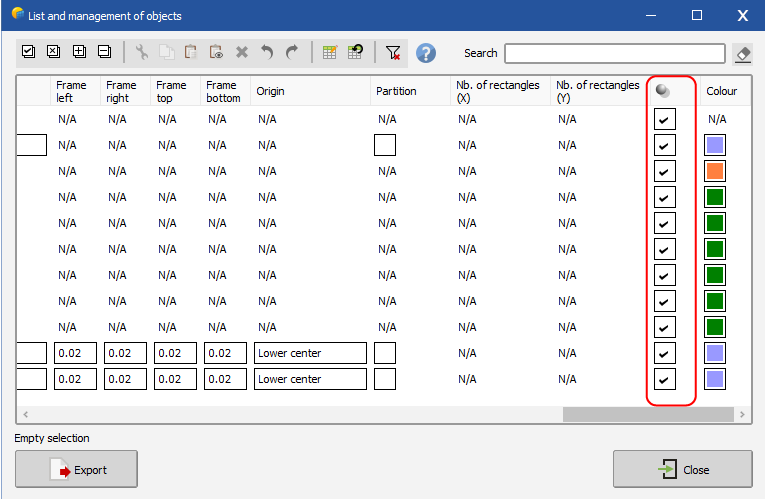Click the 'Frame top' column header
This screenshot has width=765, height=499.
(x=175, y=91)
